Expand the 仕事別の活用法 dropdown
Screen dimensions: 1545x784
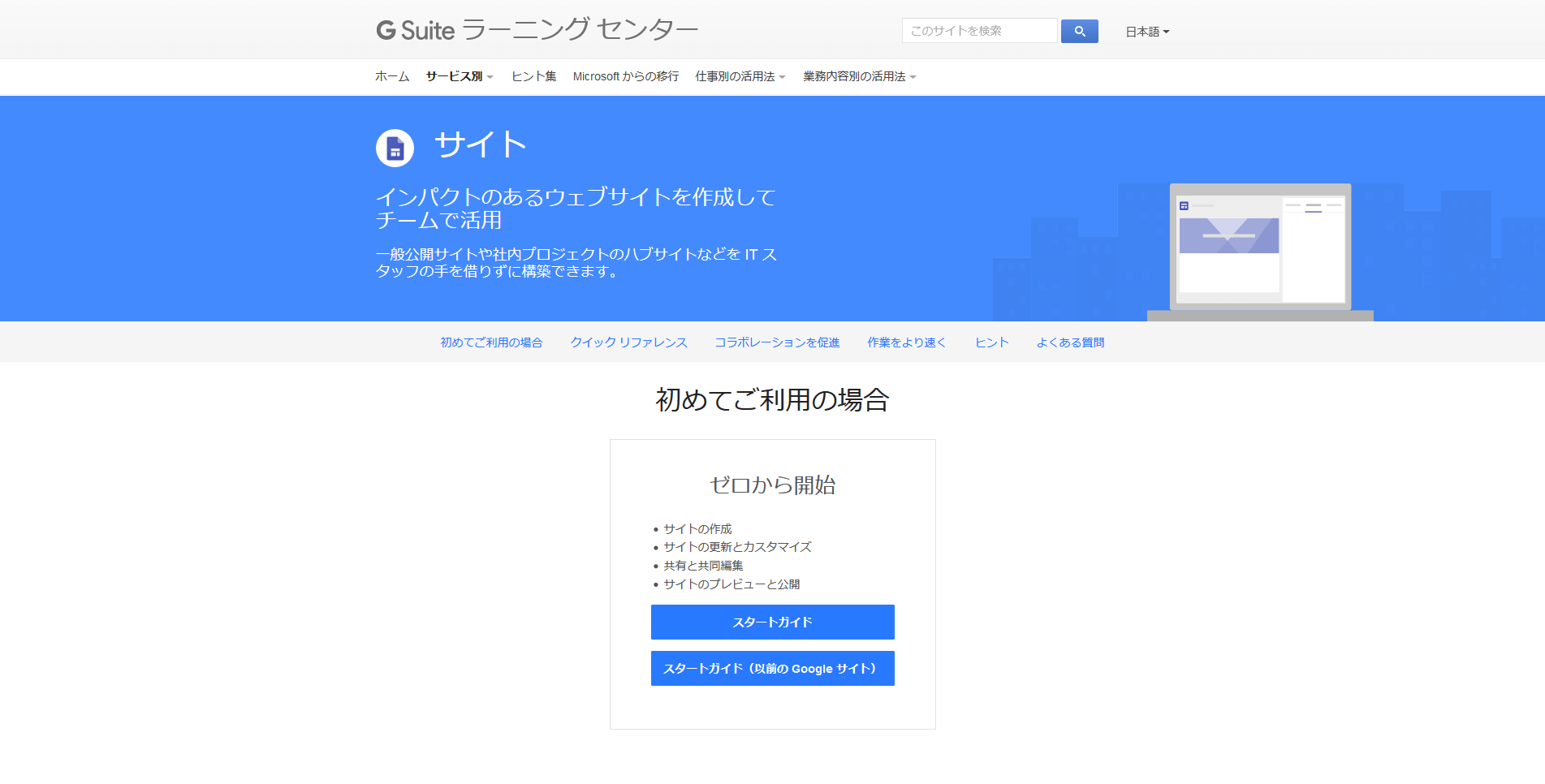point(740,76)
